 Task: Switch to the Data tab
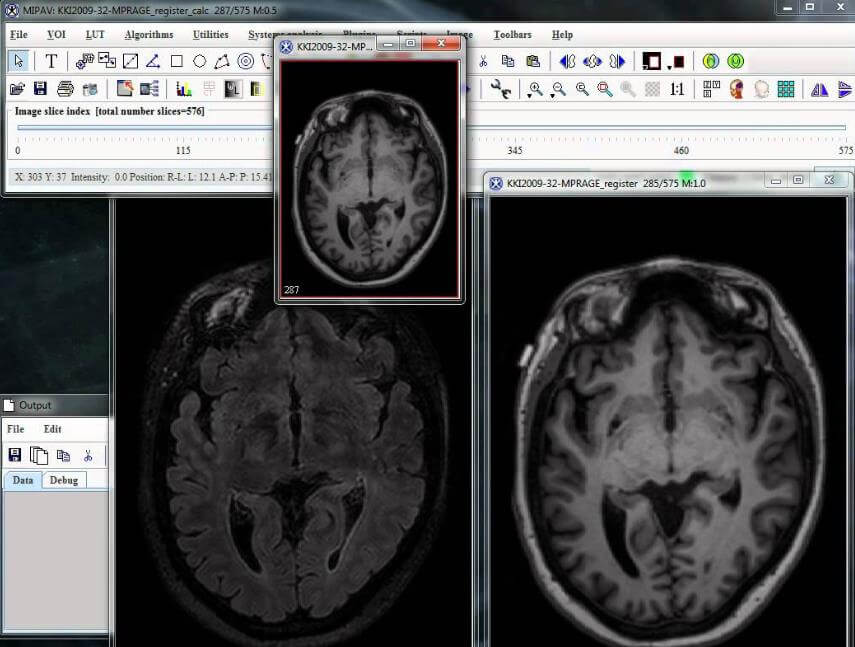[x=23, y=480]
